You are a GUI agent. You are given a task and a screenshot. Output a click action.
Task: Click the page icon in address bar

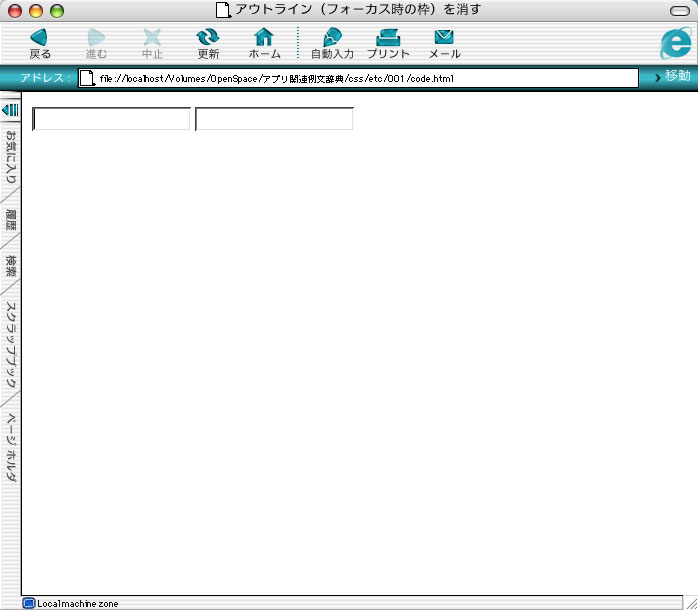coord(87,78)
